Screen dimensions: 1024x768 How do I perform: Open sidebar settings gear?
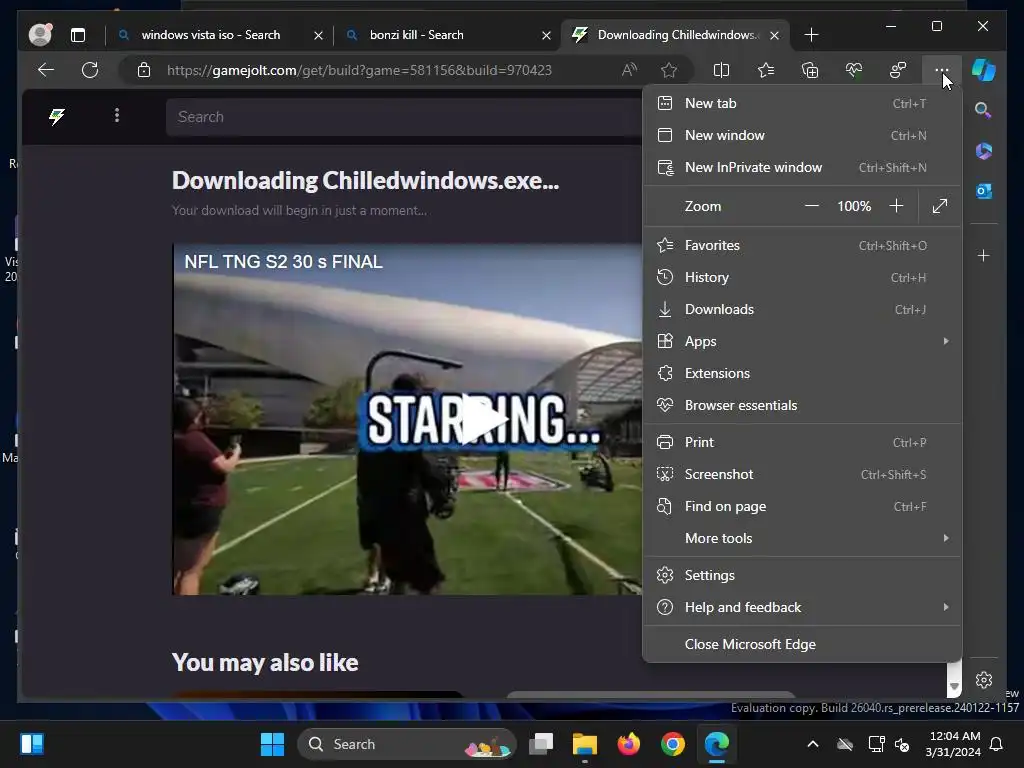(x=984, y=680)
